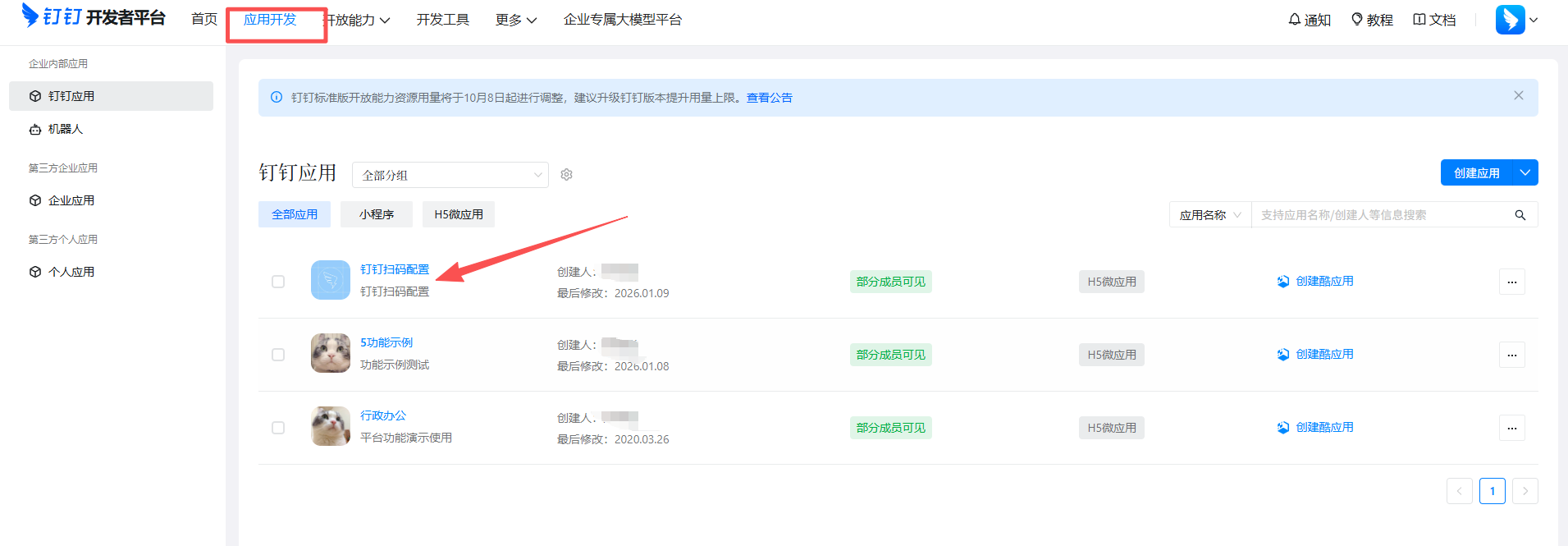Focus the app search input field
This screenshot has height=546, width=1568.
pos(1383,215)
